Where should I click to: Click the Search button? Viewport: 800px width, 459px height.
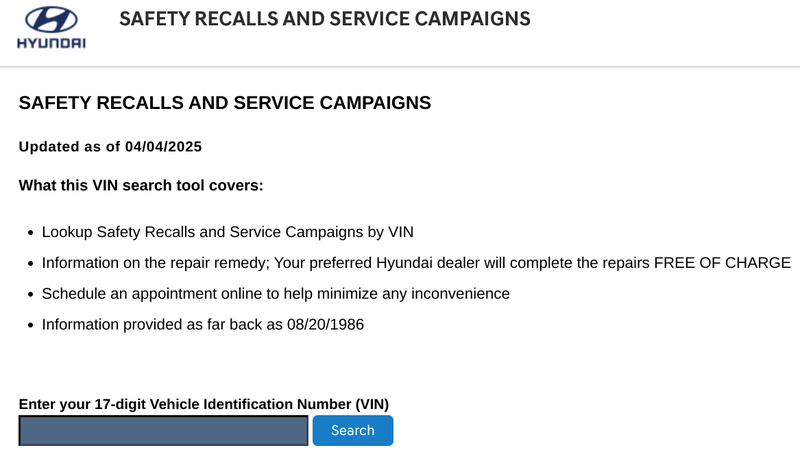coord(352,431)
